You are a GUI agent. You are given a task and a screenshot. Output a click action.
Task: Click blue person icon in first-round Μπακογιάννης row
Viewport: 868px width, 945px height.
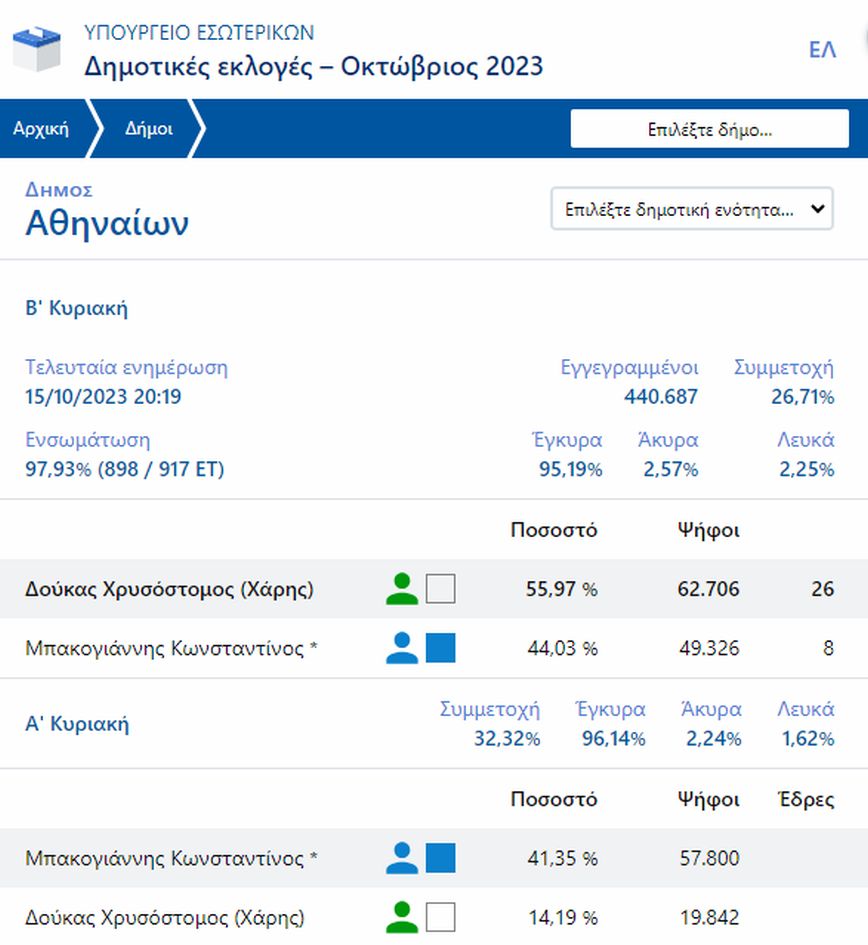click(x=402, y=858)
